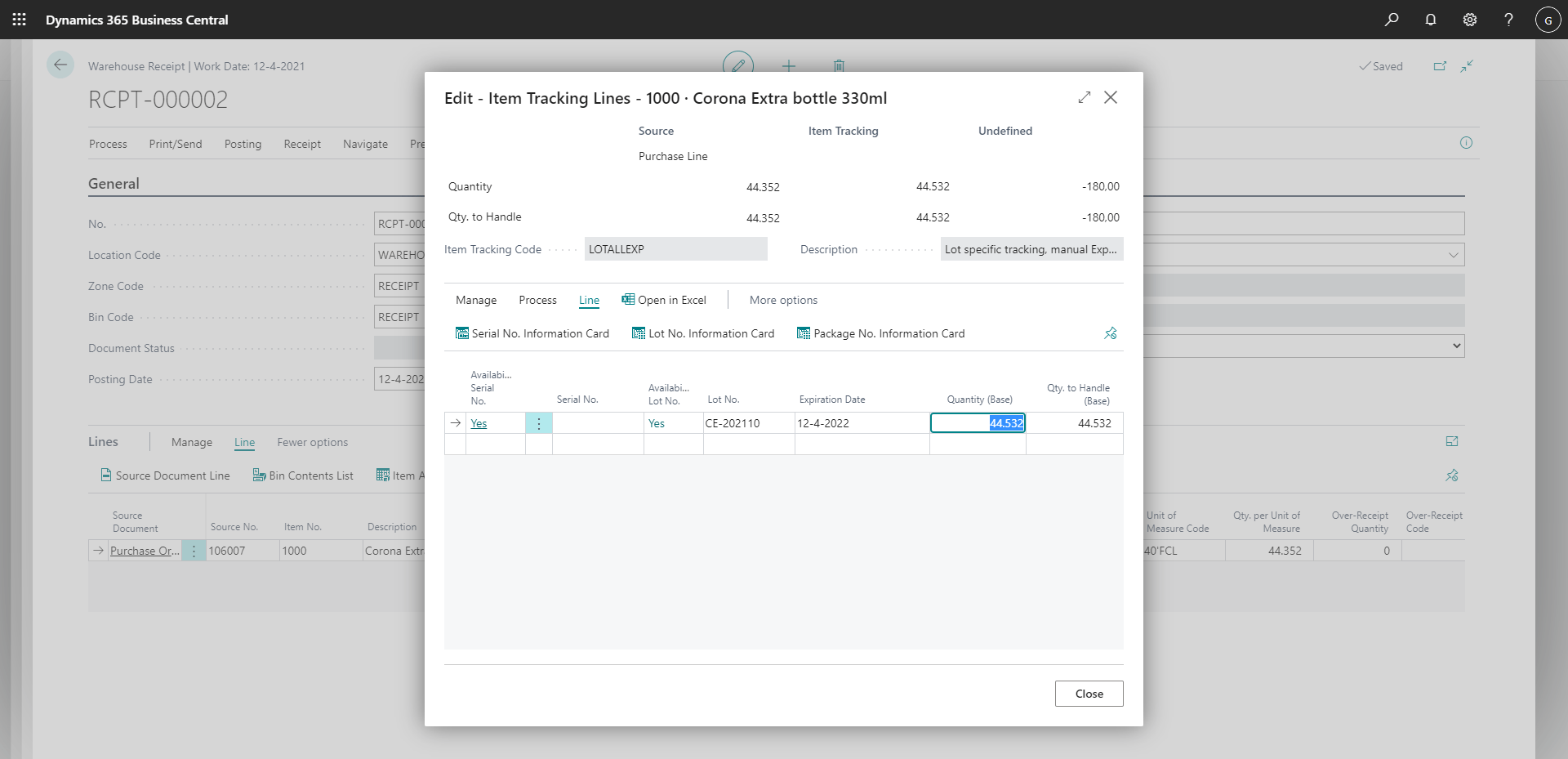Go back using the back arrow

click(60, 65)
